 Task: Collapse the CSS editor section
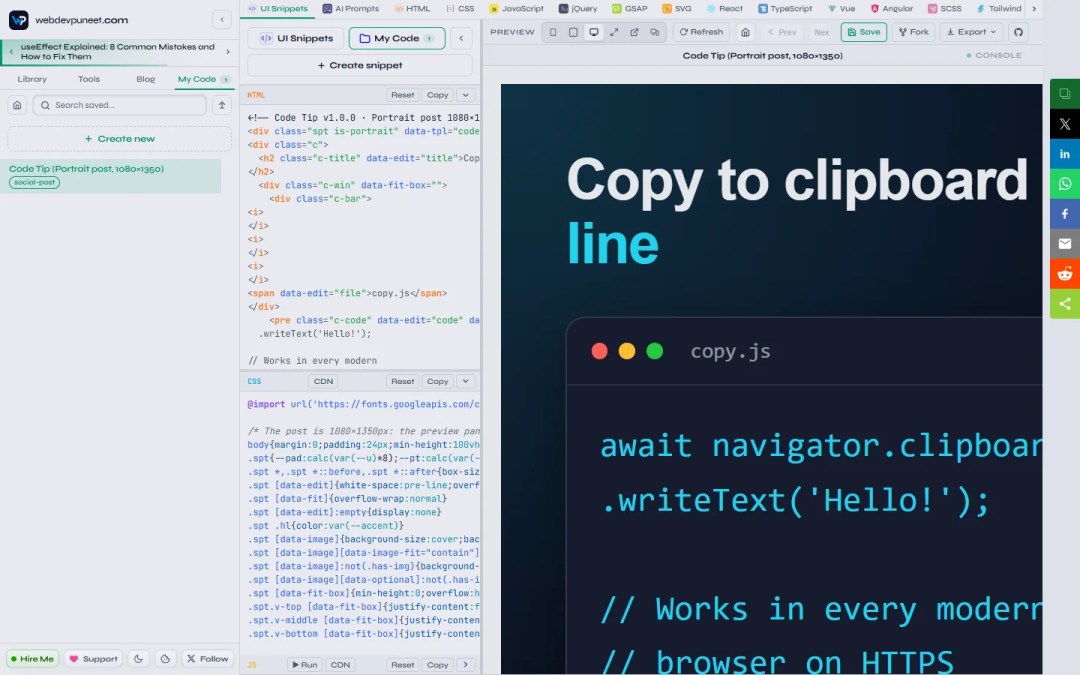coord(466,381)
